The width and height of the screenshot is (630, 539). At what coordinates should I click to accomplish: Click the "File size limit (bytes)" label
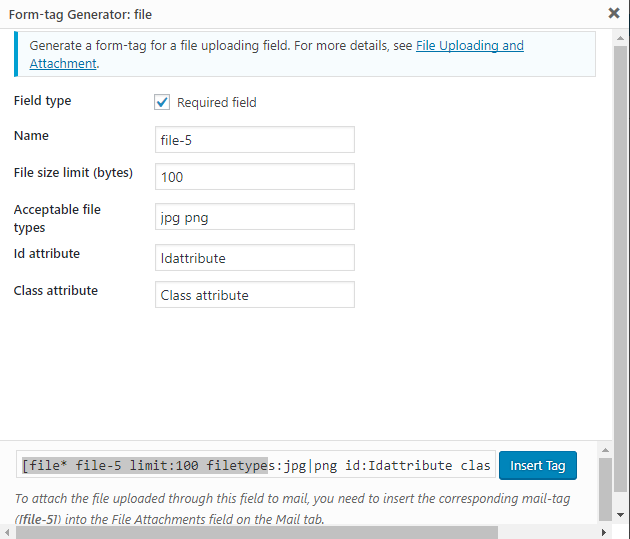click(x=73, y=173)
